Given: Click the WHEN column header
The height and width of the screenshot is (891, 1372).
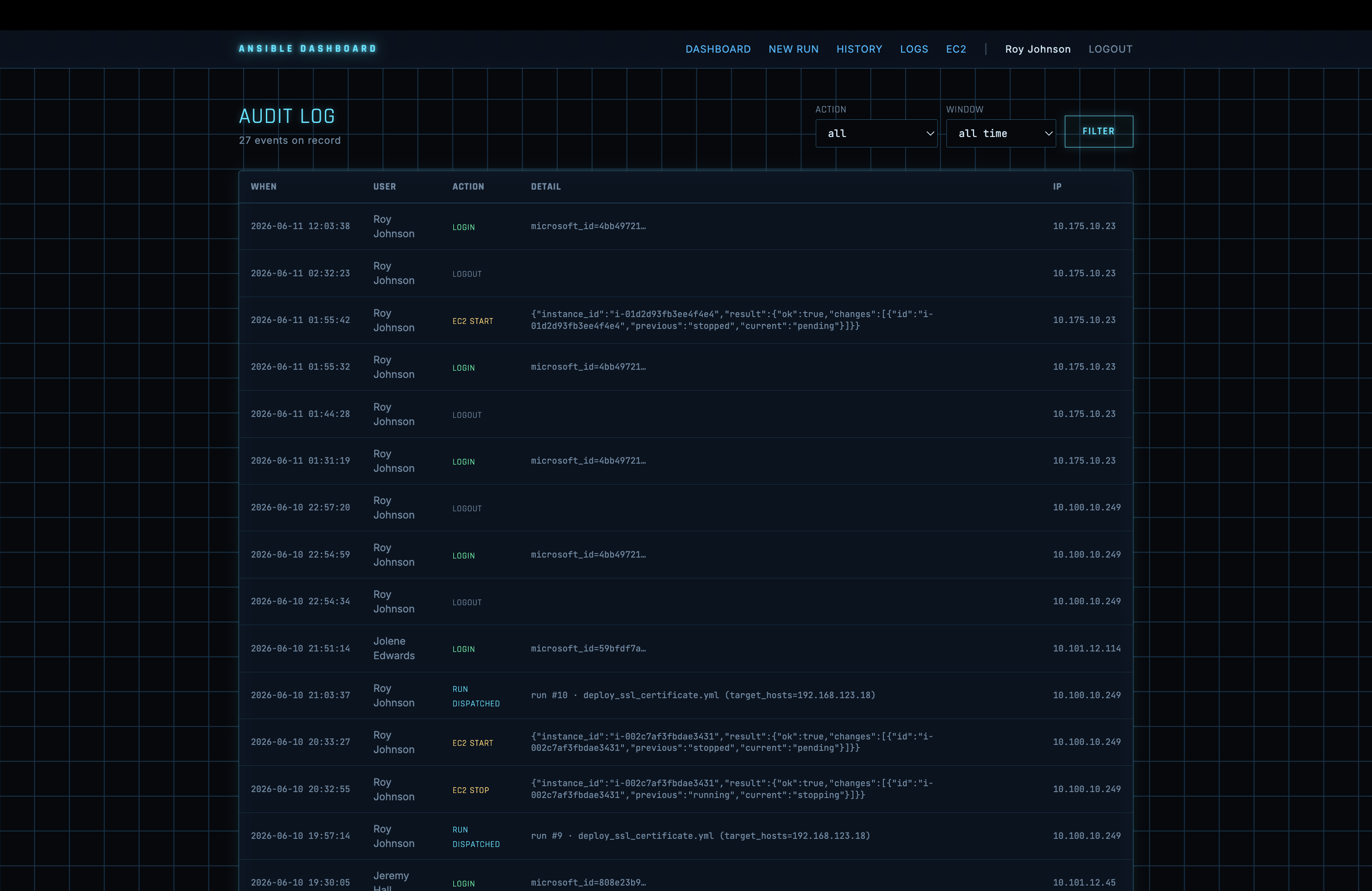Looking at the screenshot, I should pos(264,187).
